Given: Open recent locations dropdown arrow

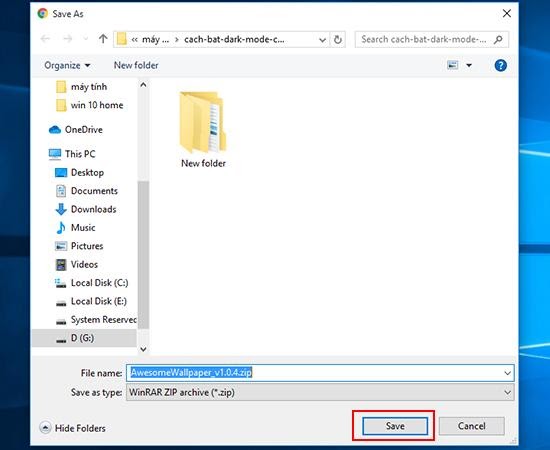Looking at the screenshot, I should click(85, 39).
